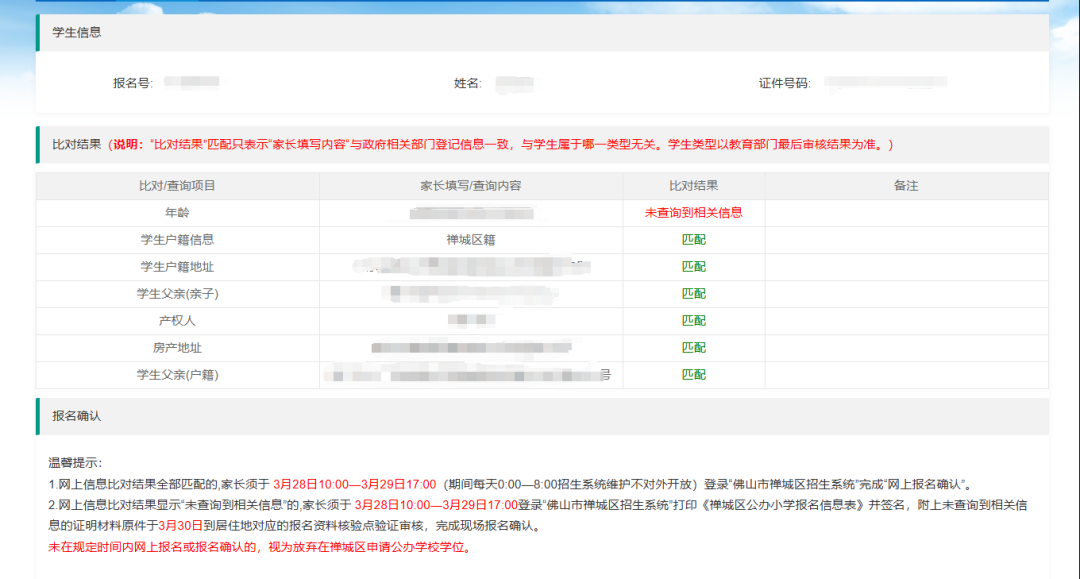Viewport: 1080px width, 579px height.
Task: Select the 产权人 row label
Action: [177, 321]
